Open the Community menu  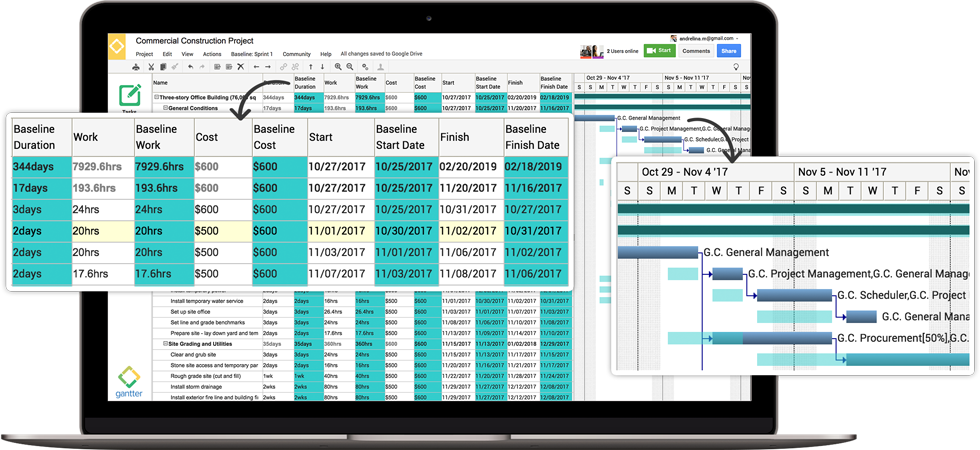(296, 54)
